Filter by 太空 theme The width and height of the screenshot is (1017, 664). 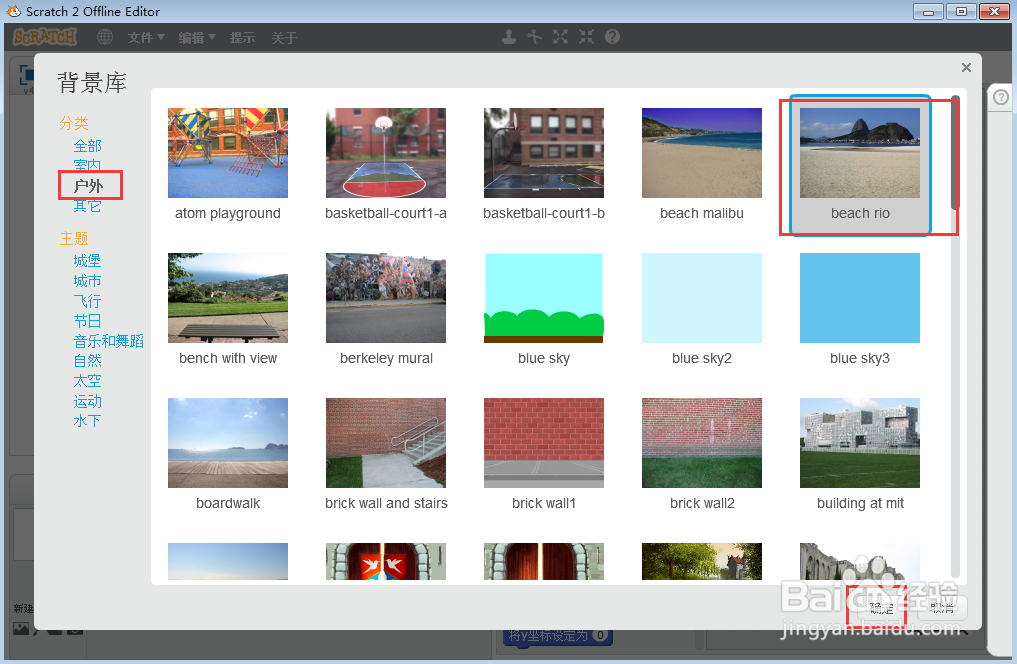88,381
